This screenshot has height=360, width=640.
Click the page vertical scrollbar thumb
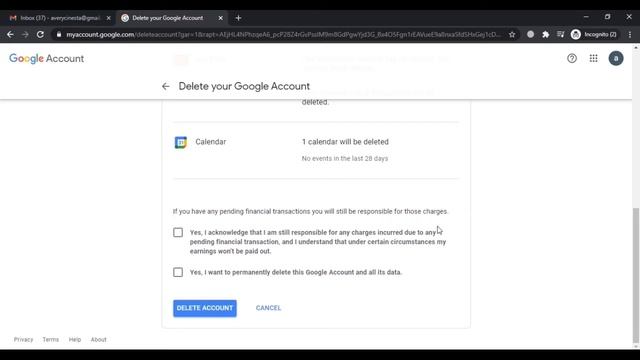click(636, 276)
